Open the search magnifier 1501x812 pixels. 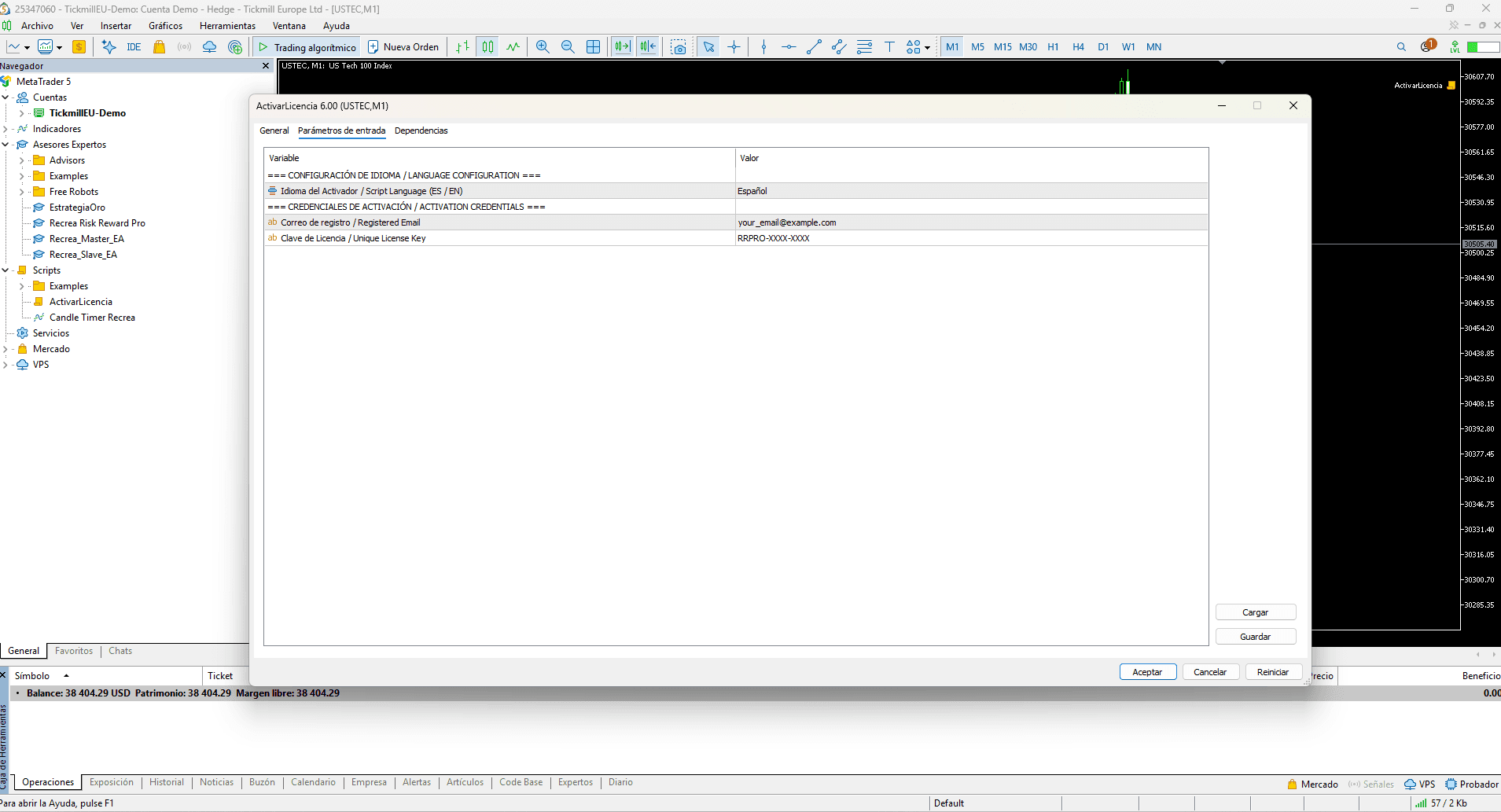point(1401,47)
